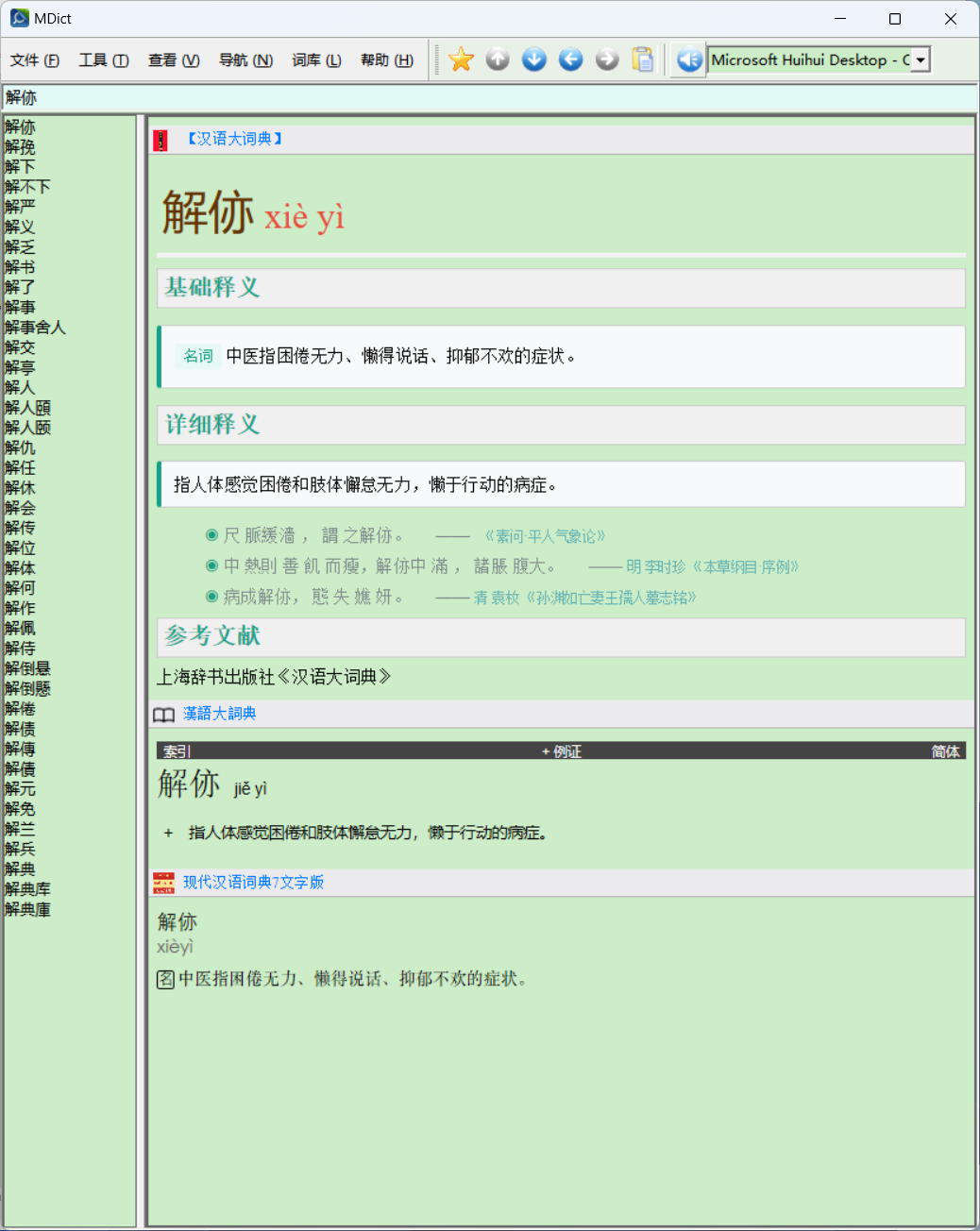Click the blue down arrow next entry icon
The height and width of the screenshot is (1231, 980).
pyautogui.click(x=534, y=59)
